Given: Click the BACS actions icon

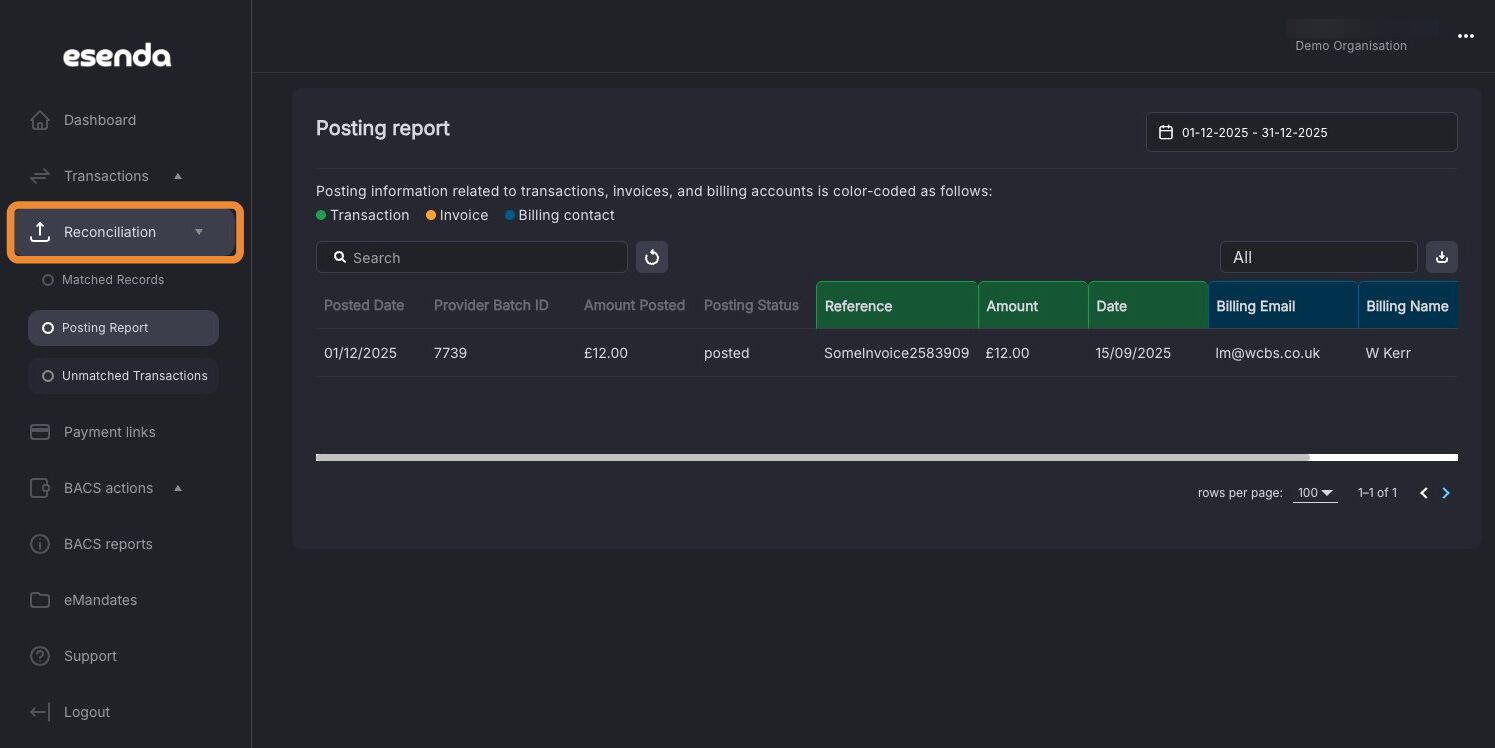Looking at the screenshot, I should tap(40, 488).
